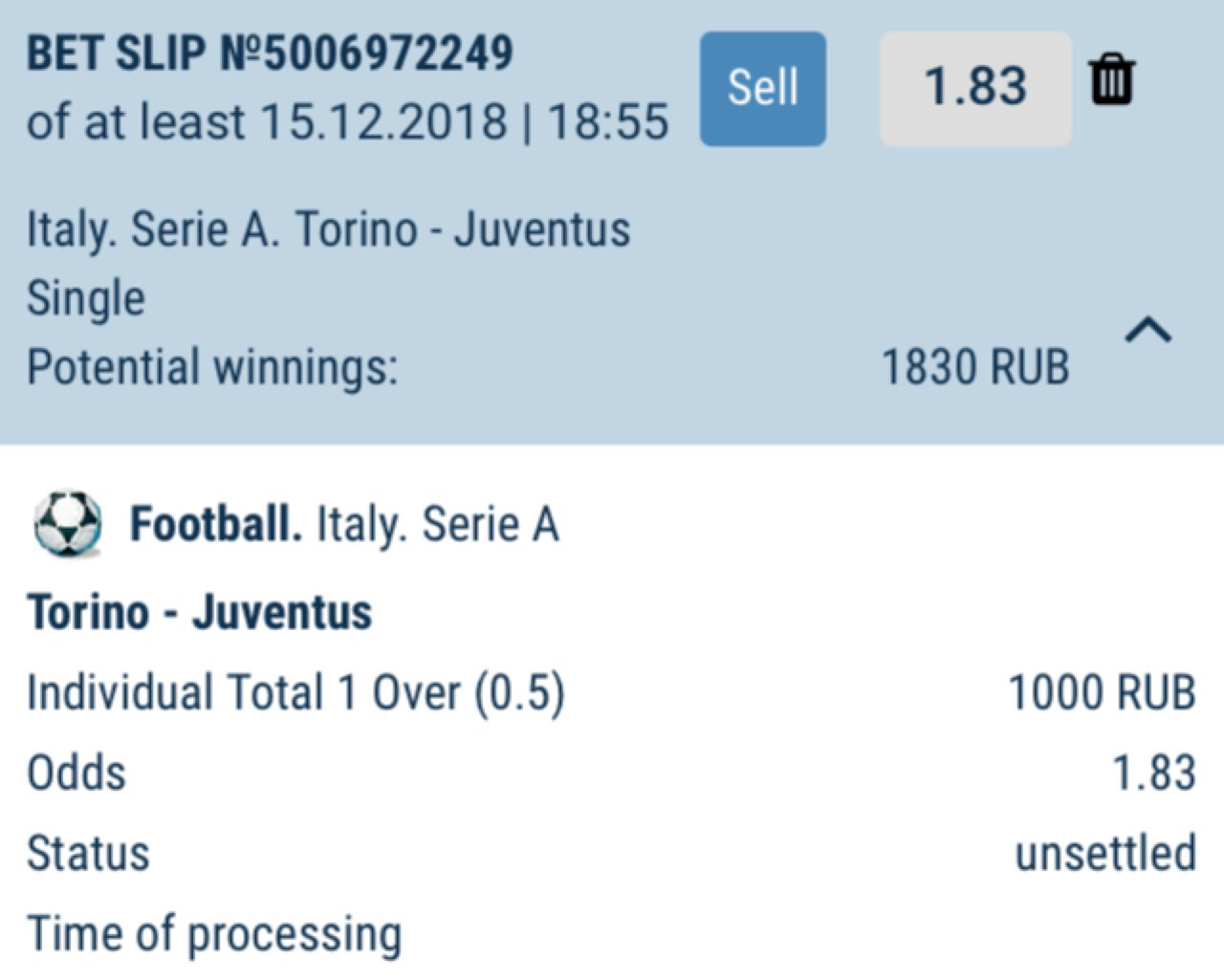Click the Odds row label
The width and height of the screenshot is (1224, 980).
click(x=76, y=773)
